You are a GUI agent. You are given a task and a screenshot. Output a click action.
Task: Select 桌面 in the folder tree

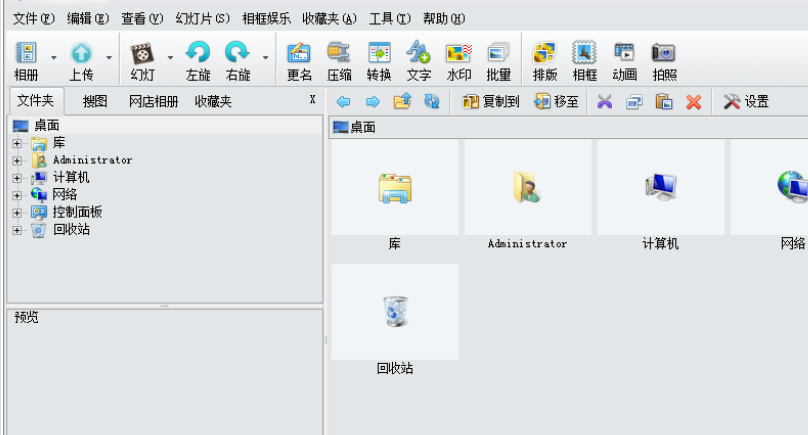[46, 125]
